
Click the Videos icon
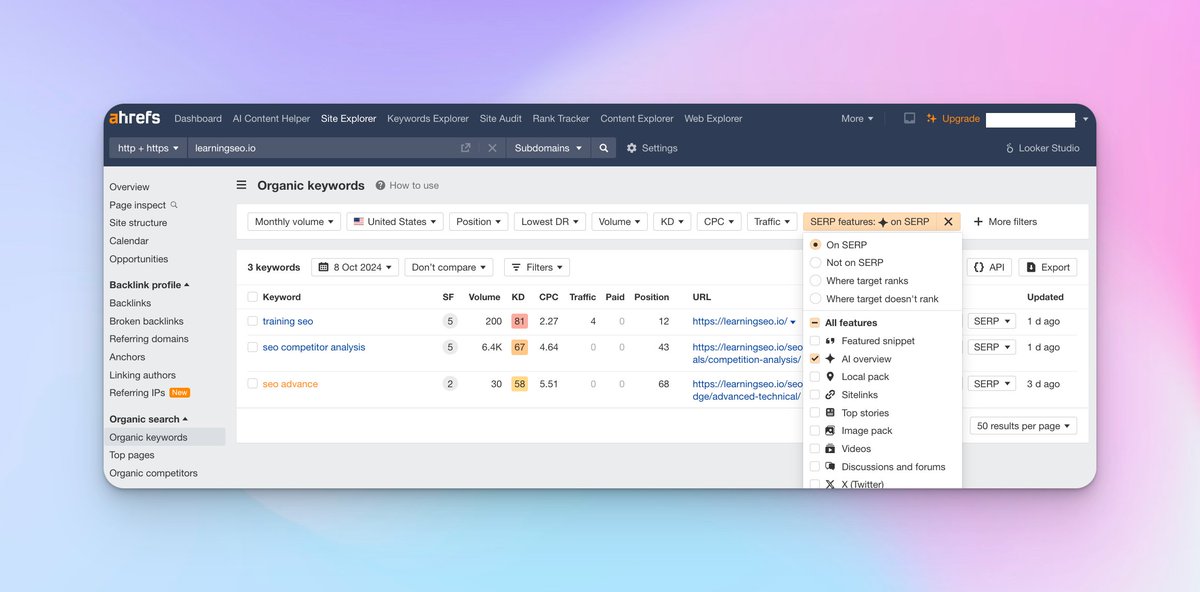click(830, 449)
